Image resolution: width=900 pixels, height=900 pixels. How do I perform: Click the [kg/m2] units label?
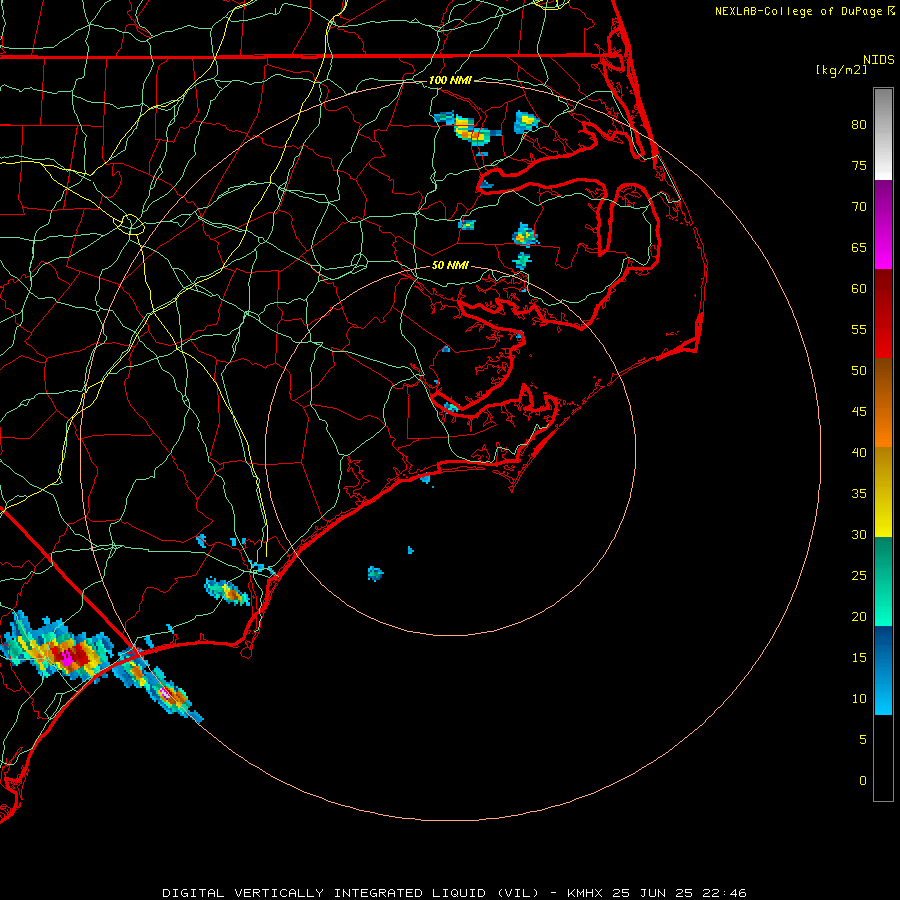tap(841, 70)
